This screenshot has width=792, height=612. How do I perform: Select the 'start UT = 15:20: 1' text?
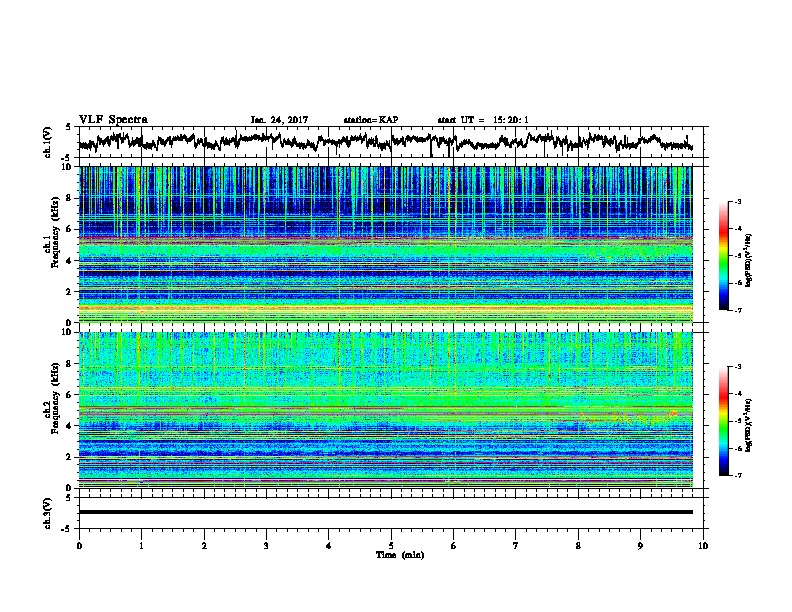pos(483,120)
